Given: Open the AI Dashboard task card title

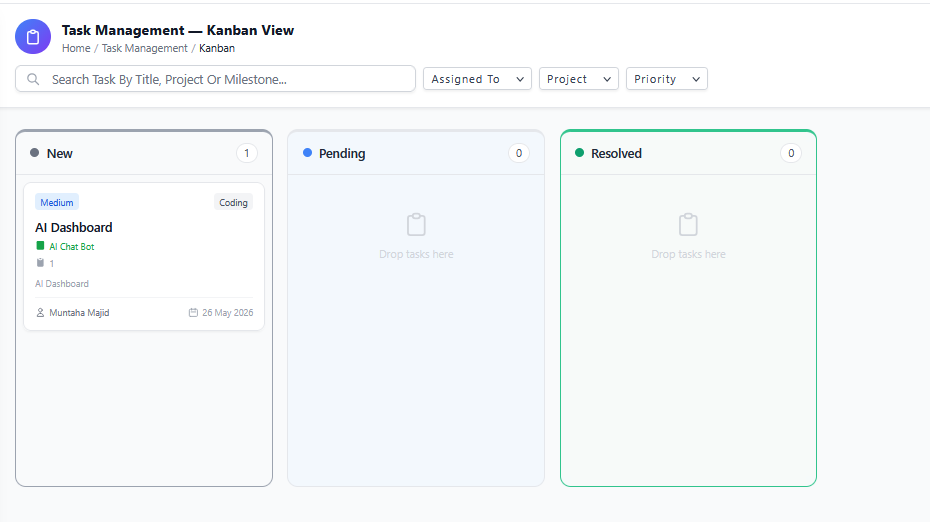Looking at the screenshot, I should (74, 227).
